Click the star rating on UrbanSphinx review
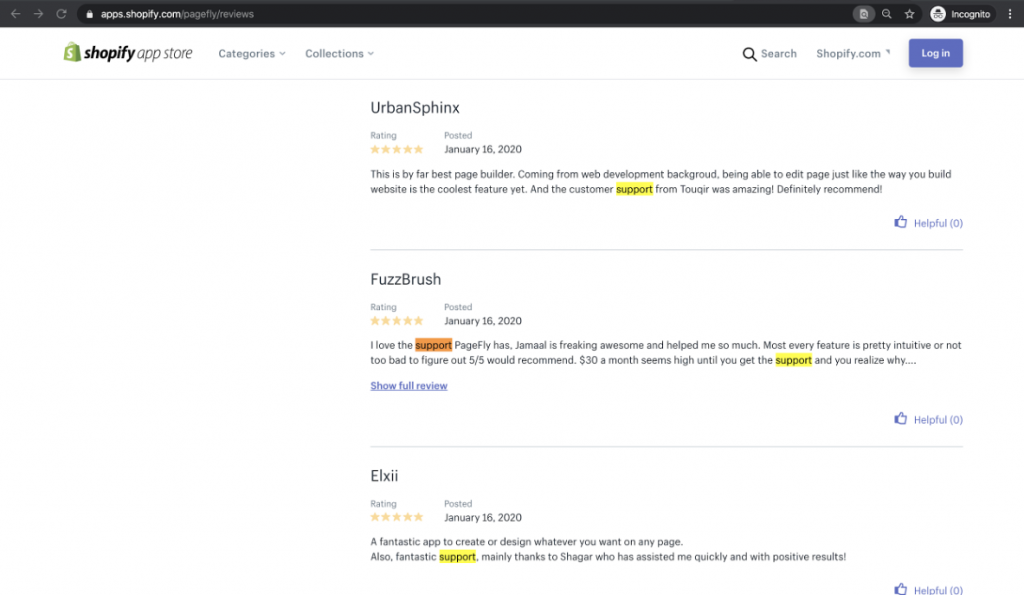This screenshot has height=595, width=1024. [396, 150]
